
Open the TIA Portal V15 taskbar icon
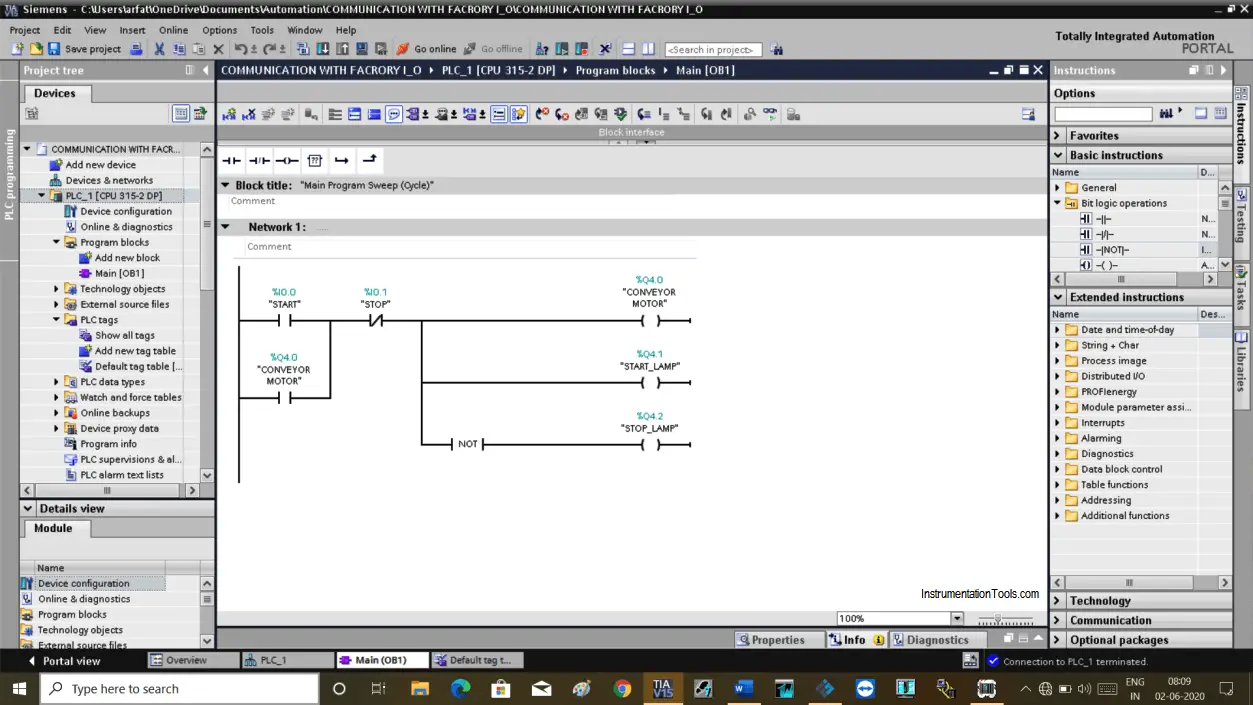[663, 689]
